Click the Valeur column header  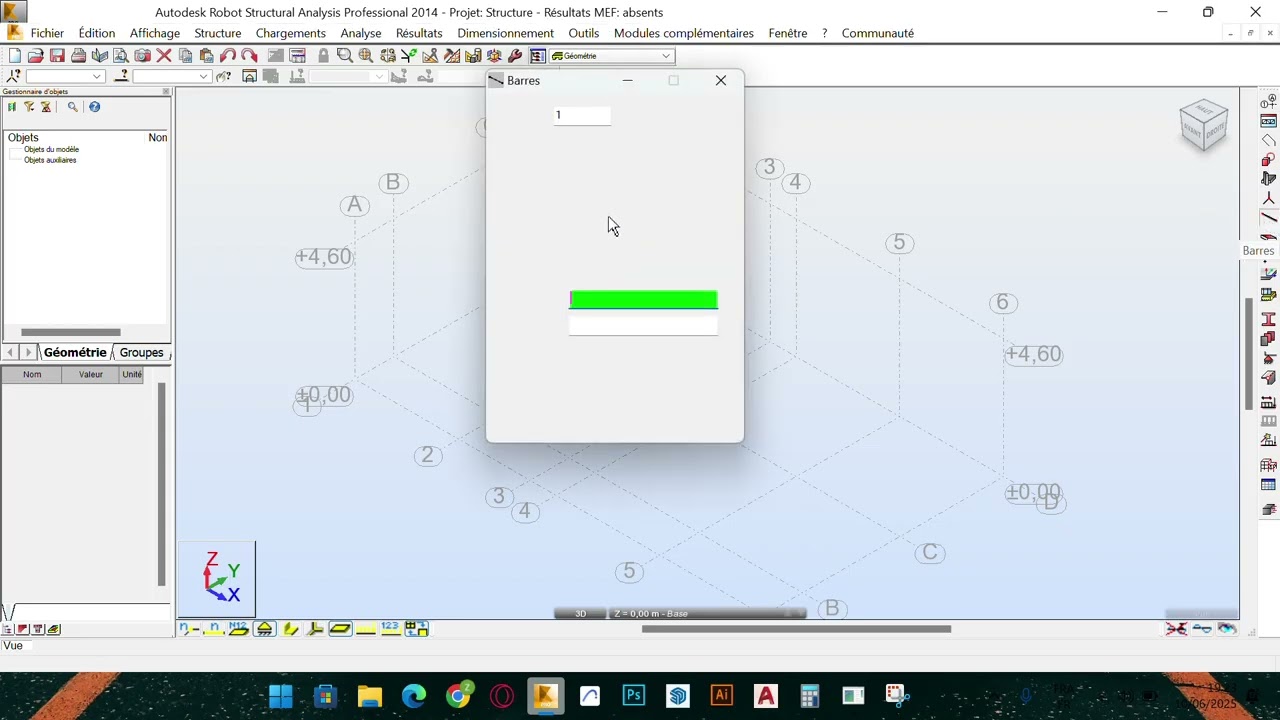click(x=91, y=374)
